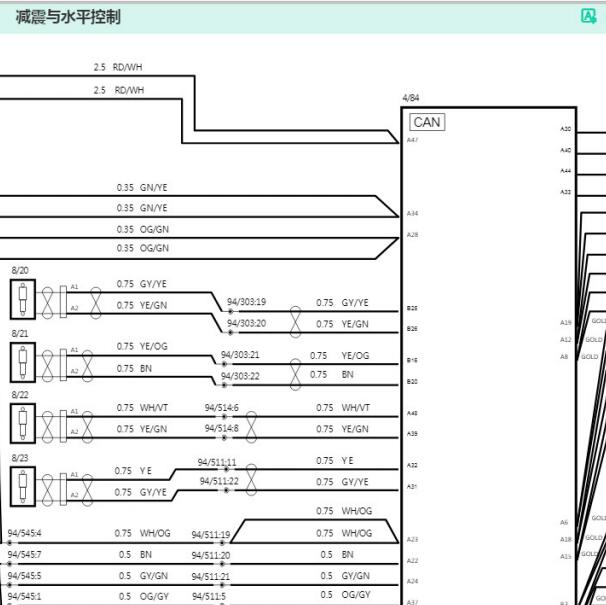Click pin label A20 inside module

tap(565, 129)
